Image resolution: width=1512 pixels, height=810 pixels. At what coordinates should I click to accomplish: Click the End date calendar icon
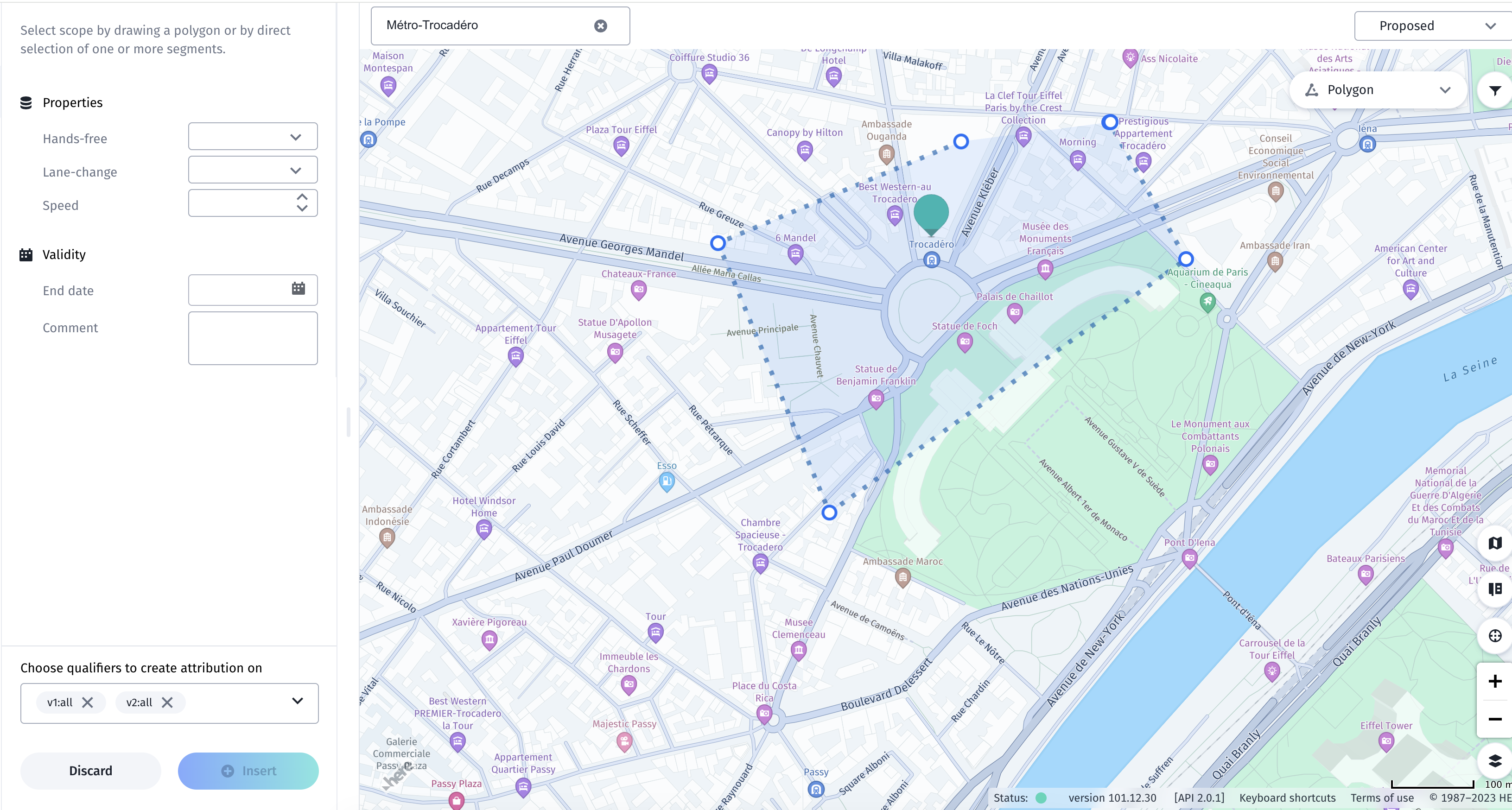pos(298,288)
